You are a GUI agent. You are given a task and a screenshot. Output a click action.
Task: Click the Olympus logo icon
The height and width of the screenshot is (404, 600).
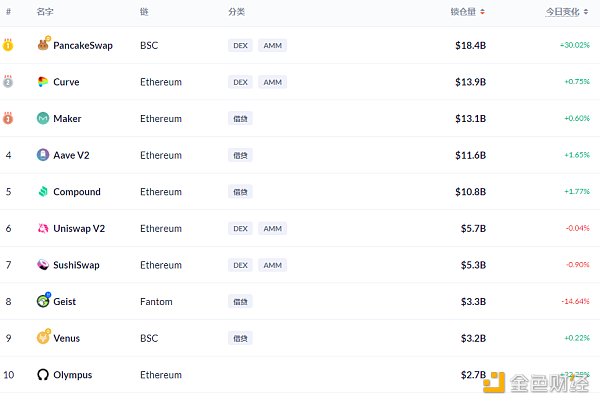[x=43, y=375]
